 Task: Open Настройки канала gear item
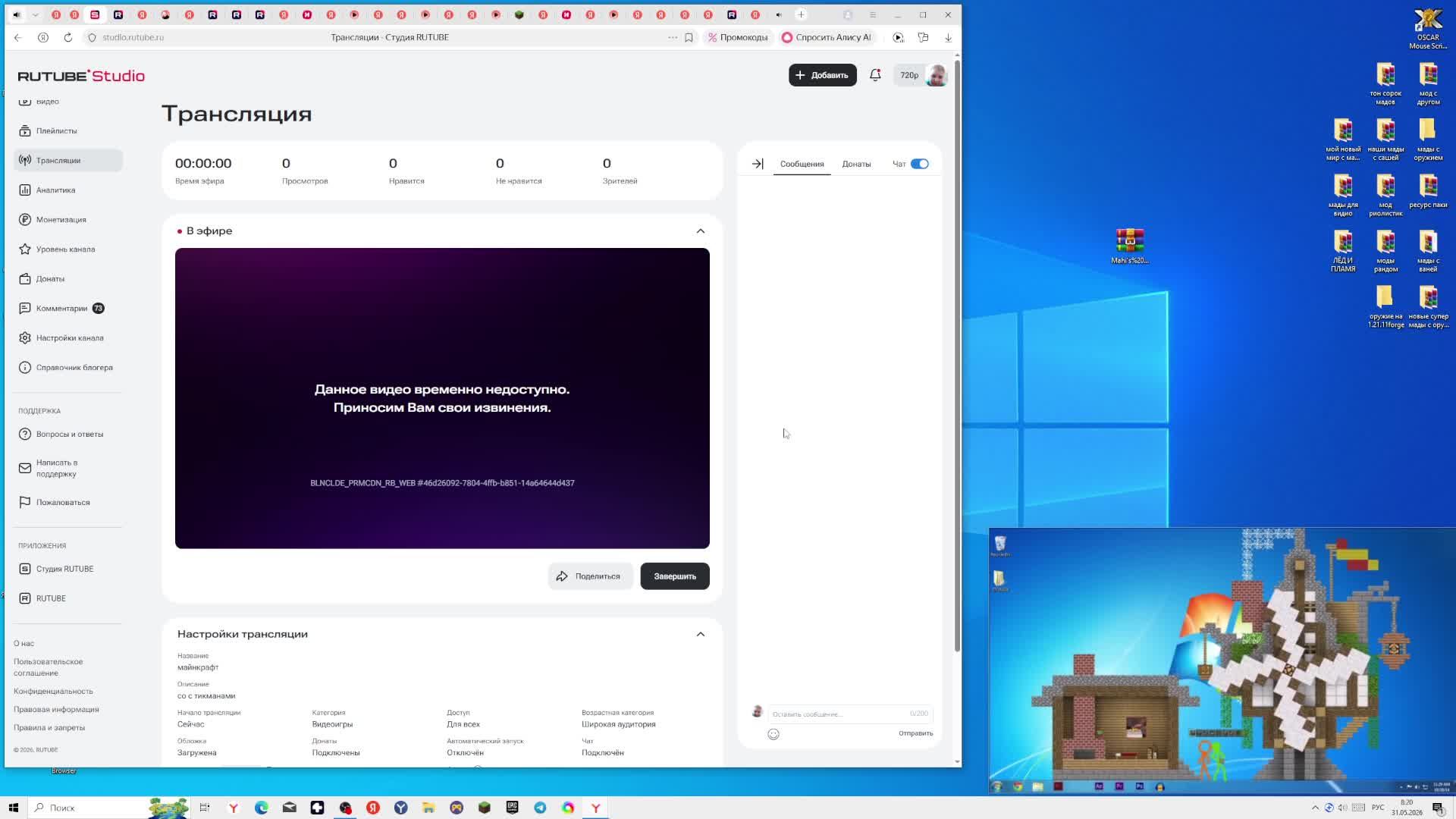(x=68, y=338)
